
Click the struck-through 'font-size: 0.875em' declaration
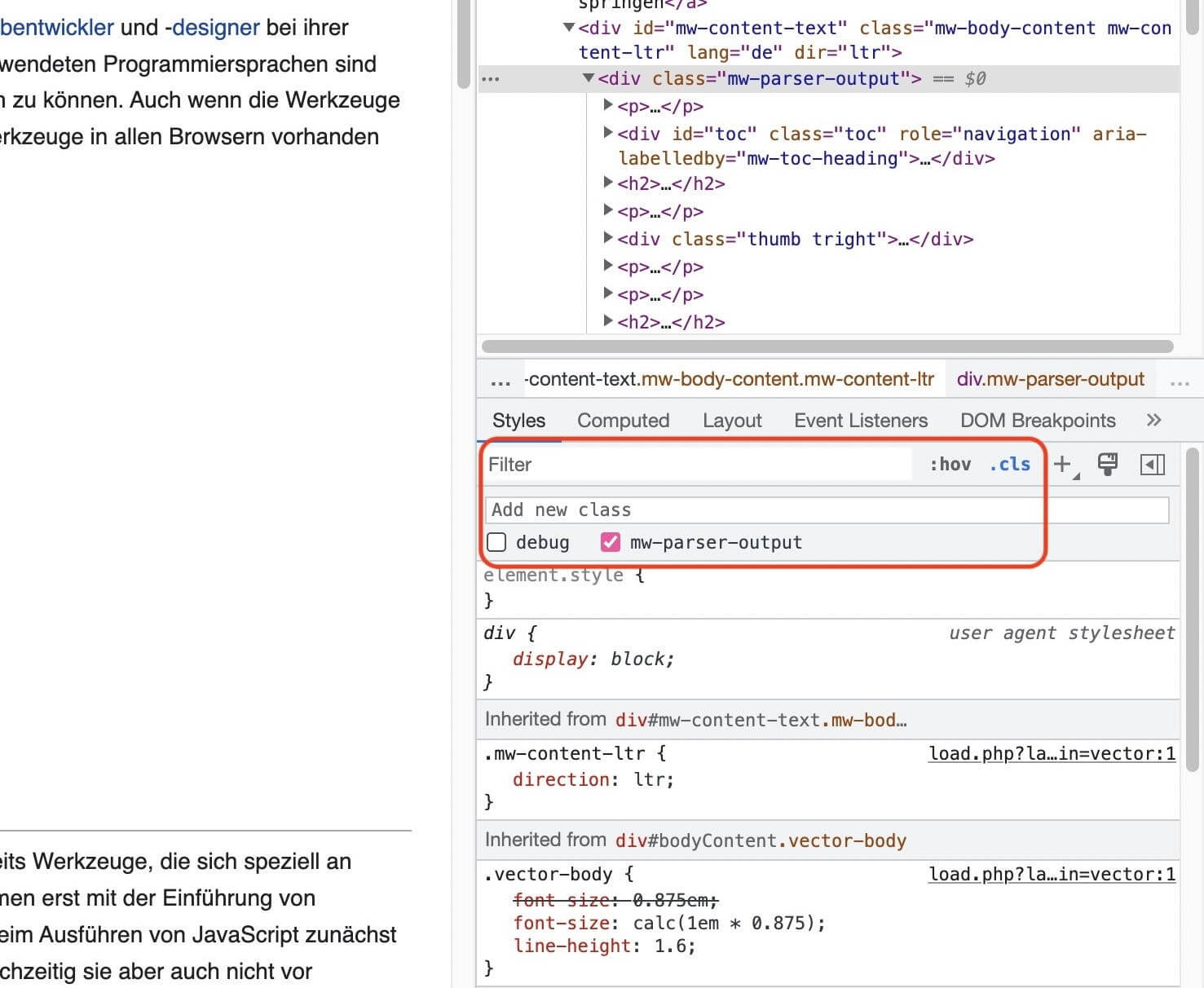point(615,901)
